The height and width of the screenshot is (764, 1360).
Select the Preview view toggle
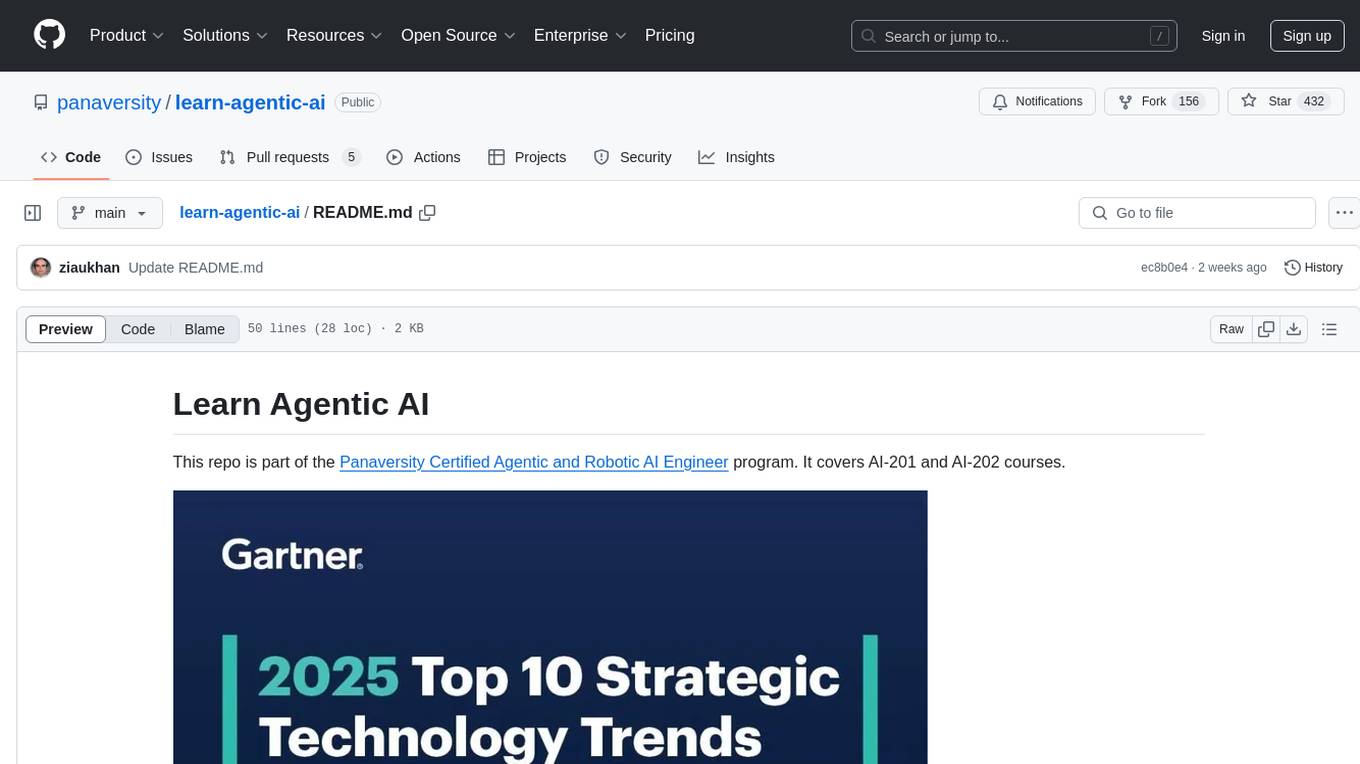click(66, 329)
